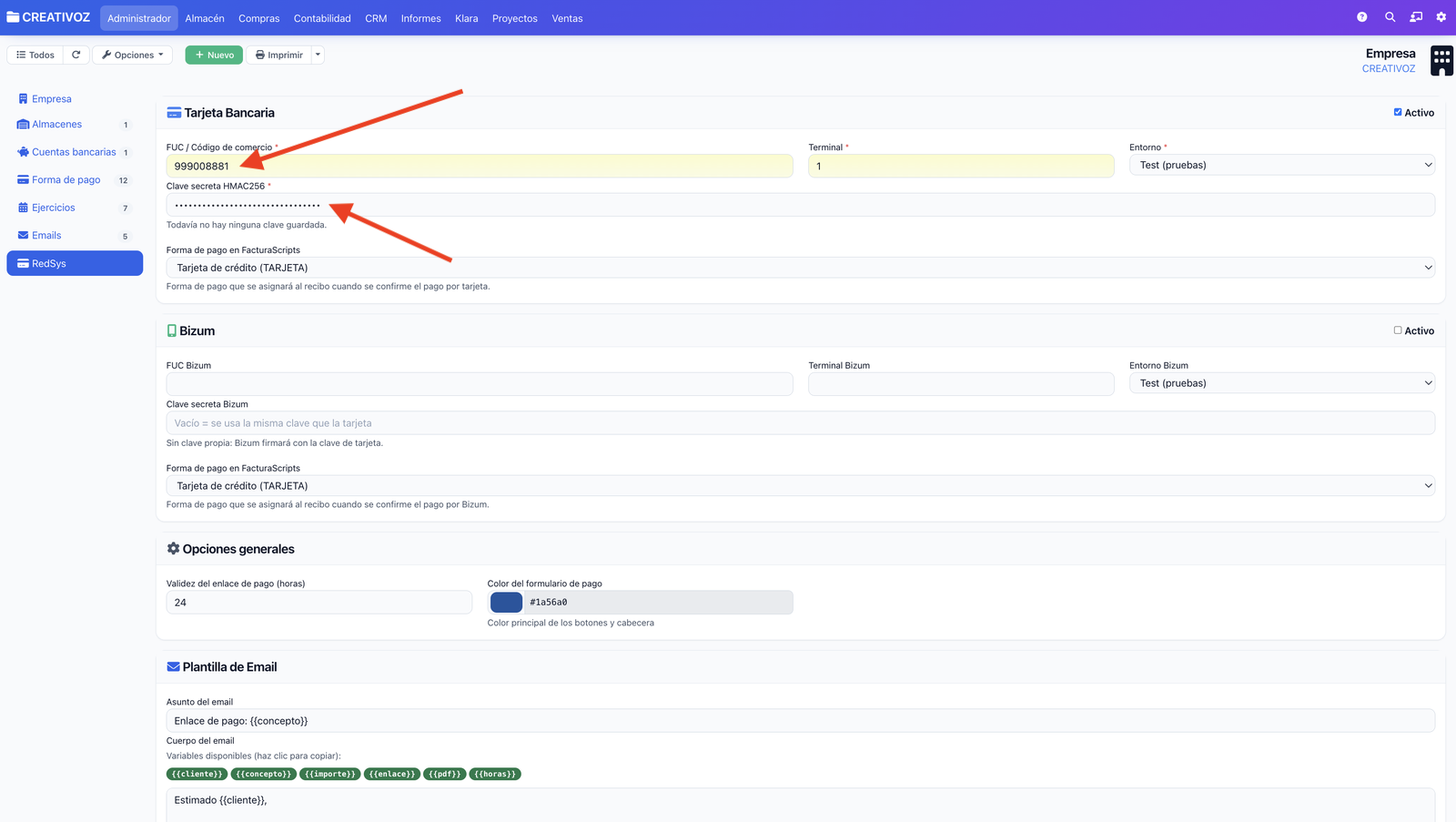
Task: Open the Entorno Bizum dropdown
Action: coord(1282,383)
